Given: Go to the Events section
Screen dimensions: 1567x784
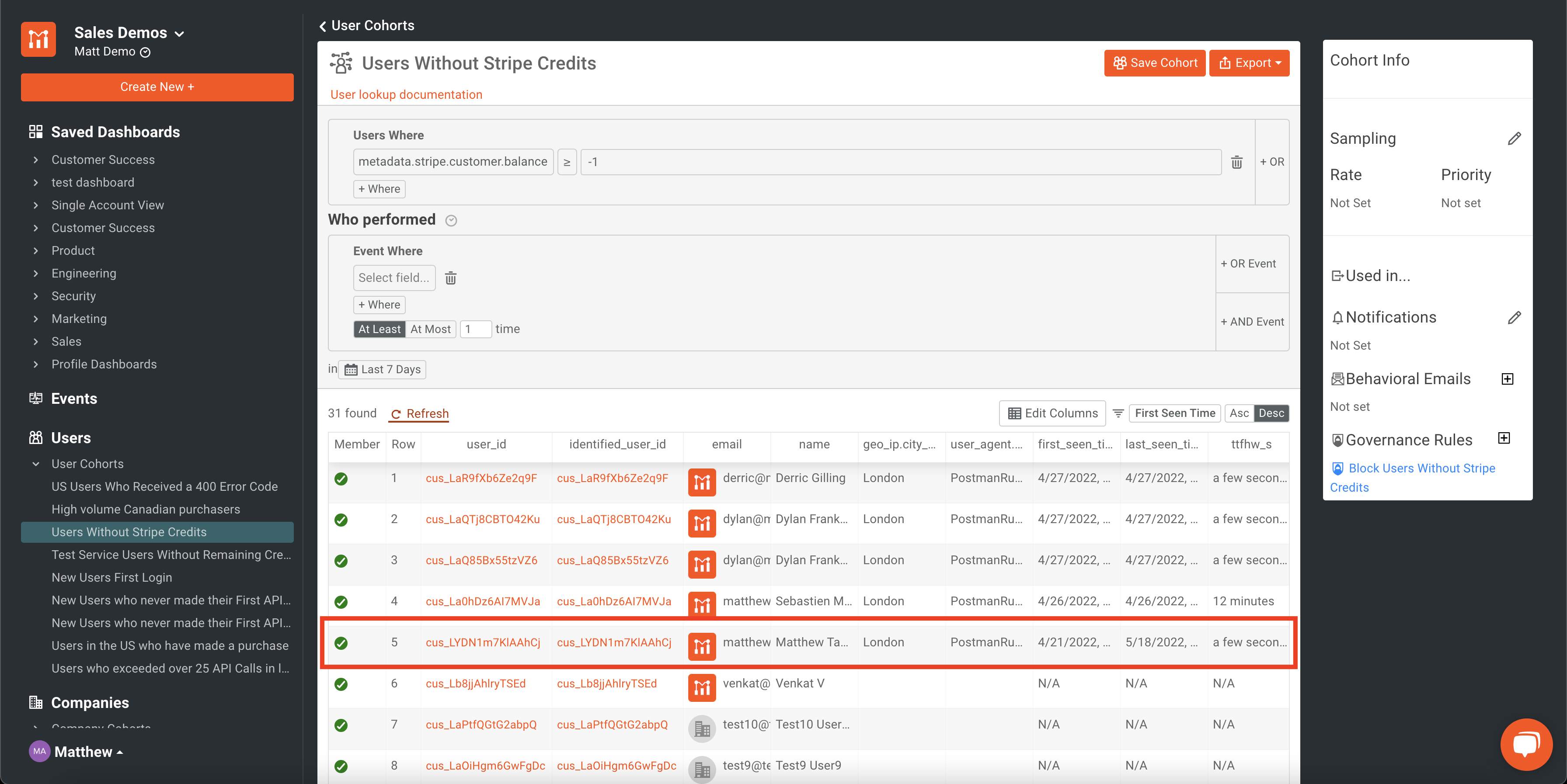Looking at the screenshot, I should tap(73, 399).
